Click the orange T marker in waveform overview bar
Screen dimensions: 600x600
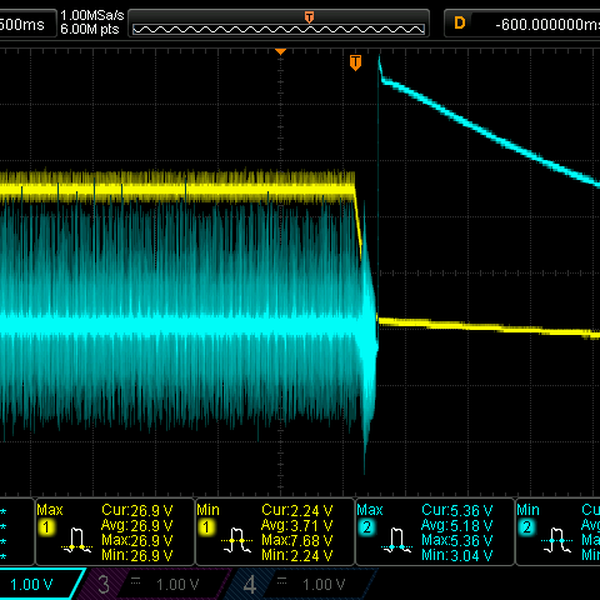click(x=309, y=18)
